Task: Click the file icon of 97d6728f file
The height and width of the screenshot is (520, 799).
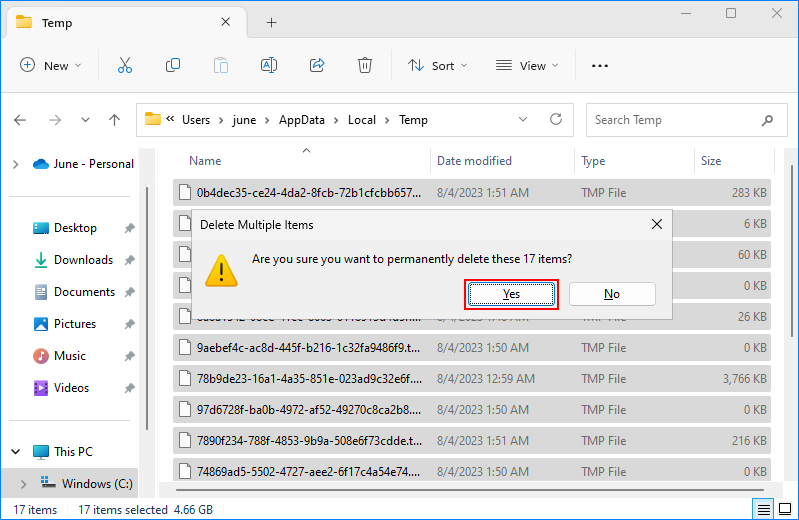Action: (x=185, y=409)
